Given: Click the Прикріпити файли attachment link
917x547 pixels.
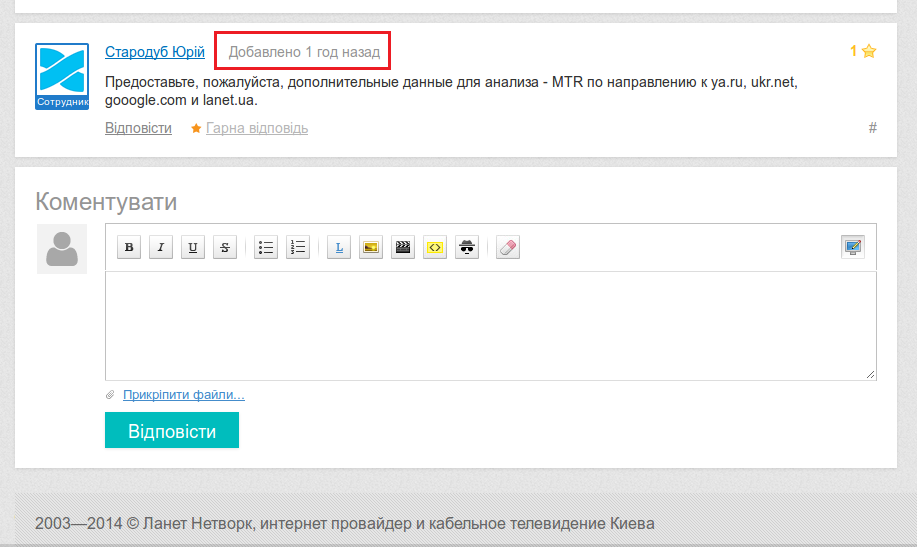Looking at the screenshot, I should pyautogui.click(x=183, y=395).
